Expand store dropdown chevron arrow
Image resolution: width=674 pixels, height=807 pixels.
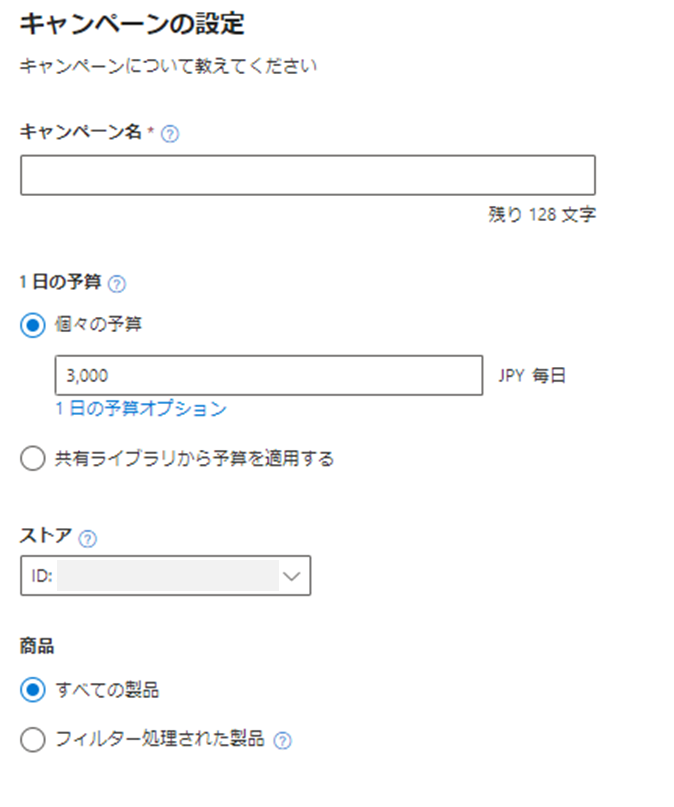click(x=292, y=576)
